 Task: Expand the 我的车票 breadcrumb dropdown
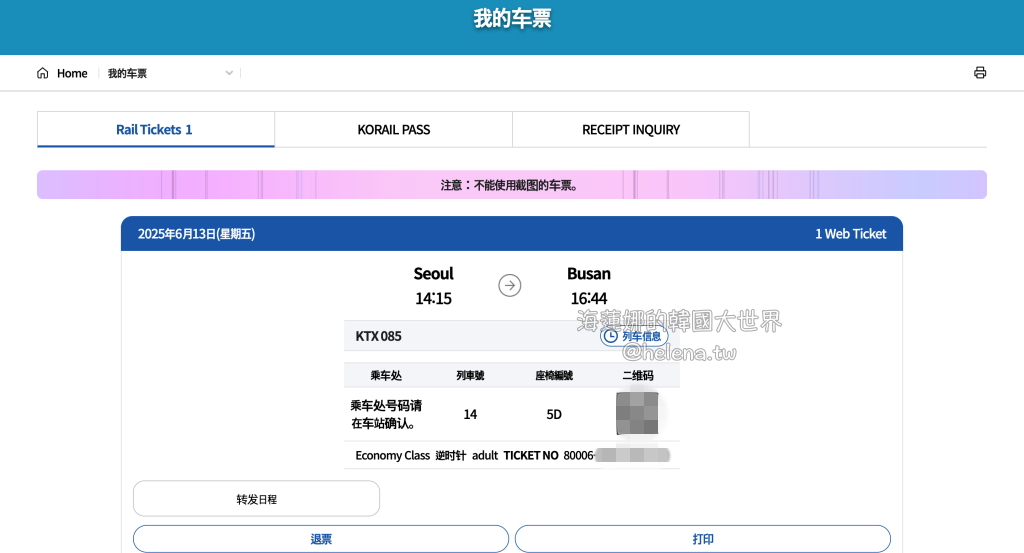pos(229,73)
